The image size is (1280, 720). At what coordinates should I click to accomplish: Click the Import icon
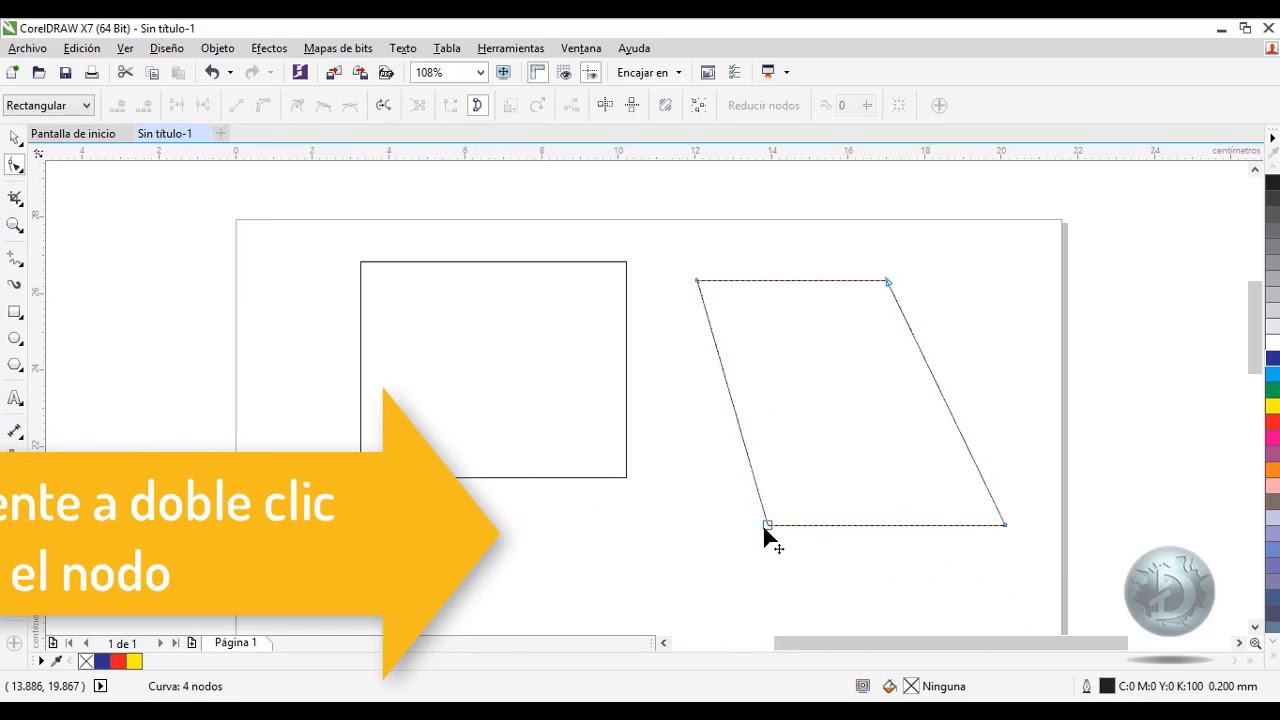point(334,72)
